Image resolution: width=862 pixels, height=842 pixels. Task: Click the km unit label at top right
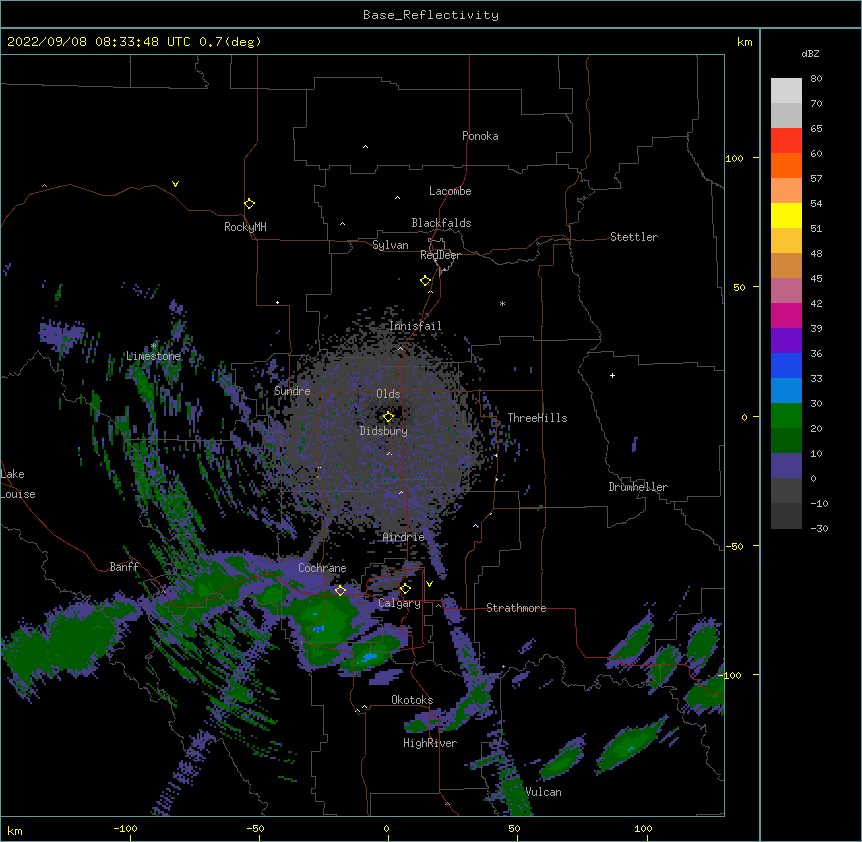[745, 42]
